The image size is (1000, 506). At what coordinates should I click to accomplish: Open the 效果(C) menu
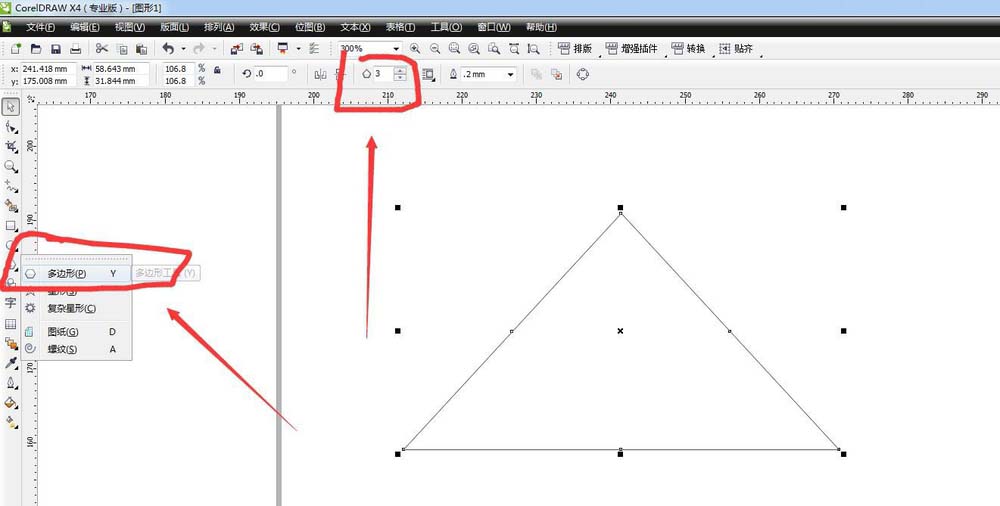(264, 27)
